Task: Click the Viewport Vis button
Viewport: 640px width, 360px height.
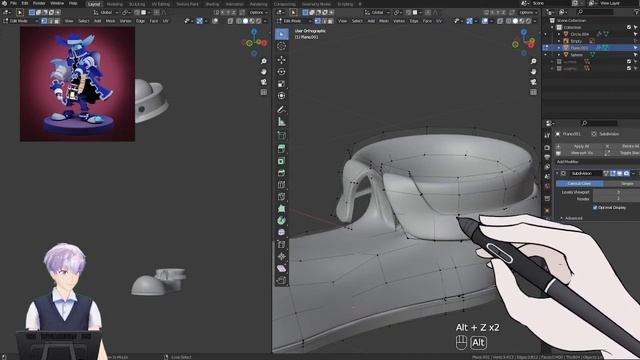Action: pos(582,153)
